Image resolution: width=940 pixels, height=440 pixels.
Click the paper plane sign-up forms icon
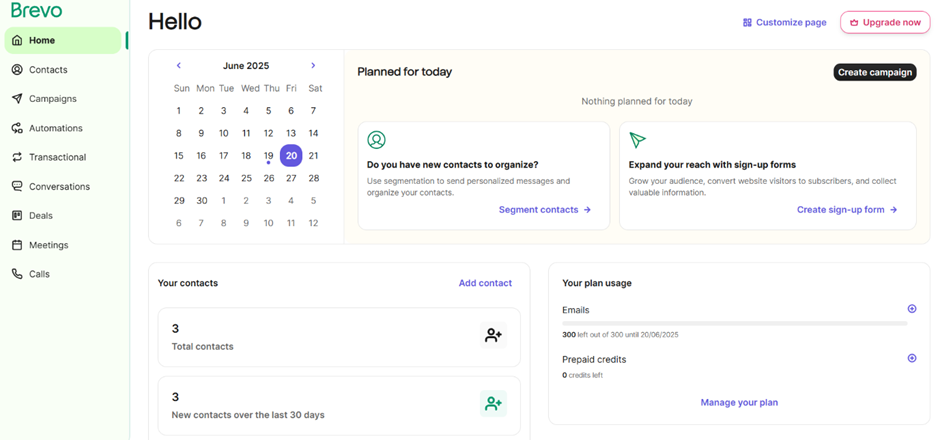[x=638, y=140]
